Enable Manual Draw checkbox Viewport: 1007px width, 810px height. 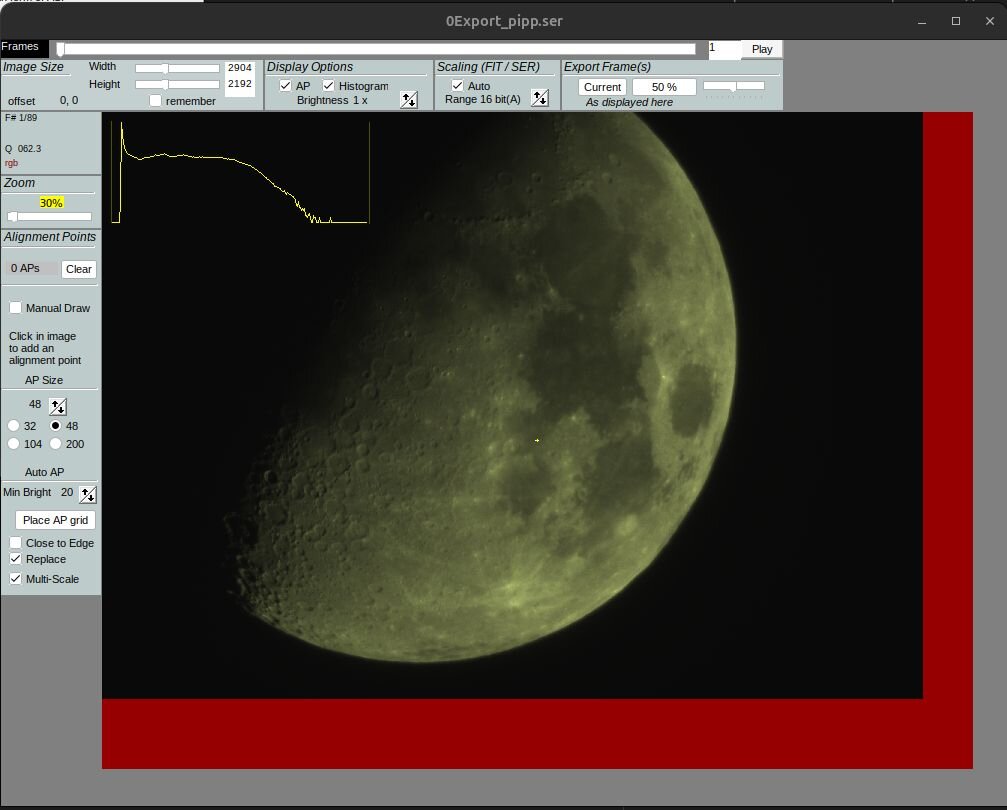15,308
